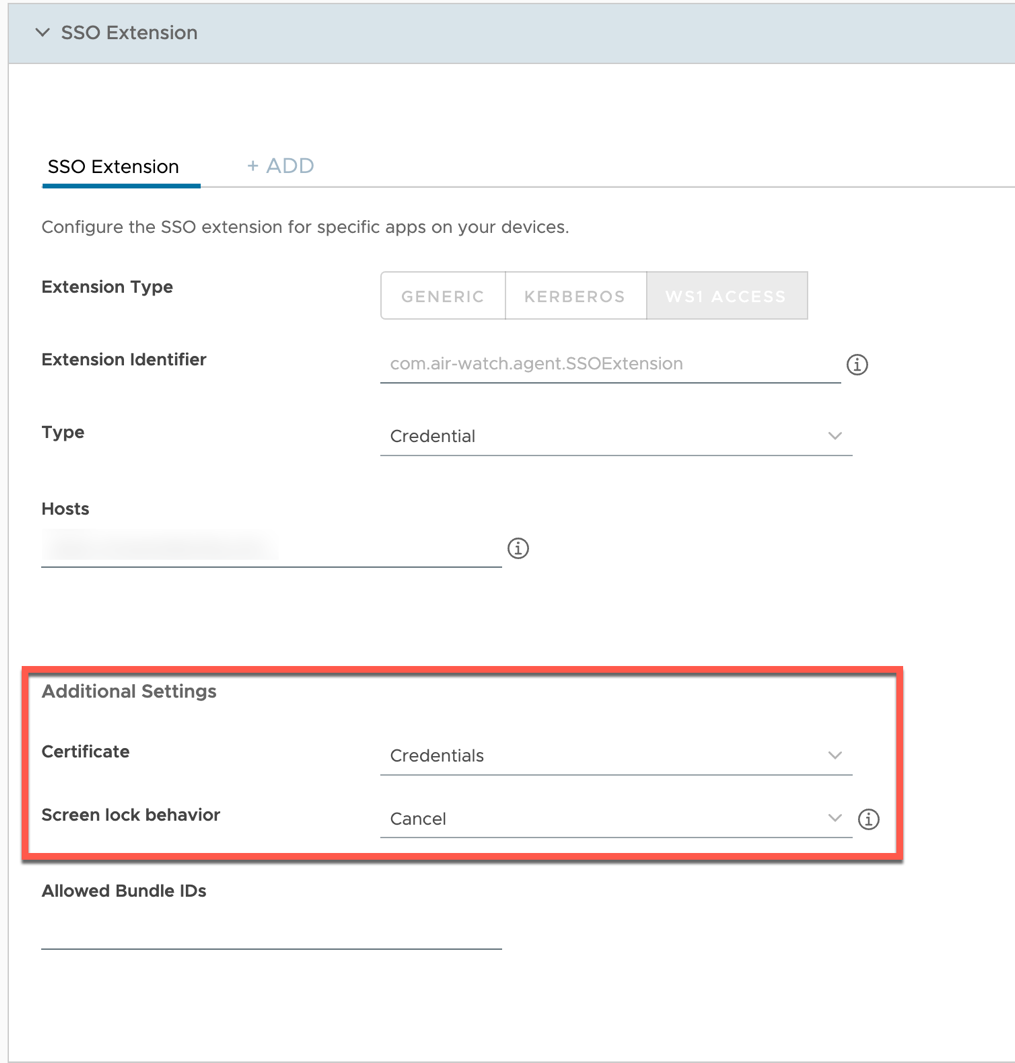Click the 'Cancel' value in Screen lock behavior

click(418, 819)
